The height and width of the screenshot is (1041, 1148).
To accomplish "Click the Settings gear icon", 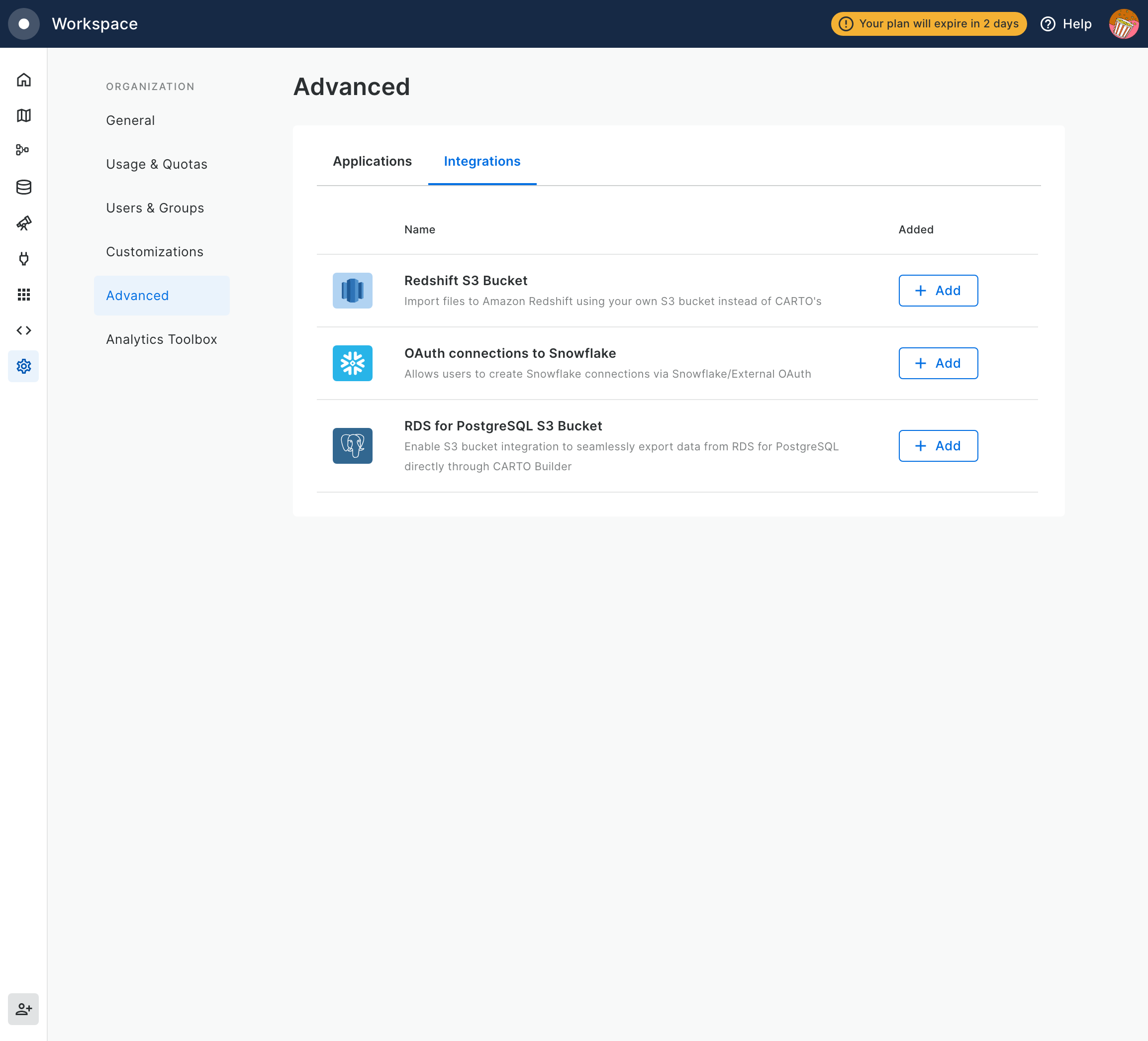I will [x=23, y=366].
